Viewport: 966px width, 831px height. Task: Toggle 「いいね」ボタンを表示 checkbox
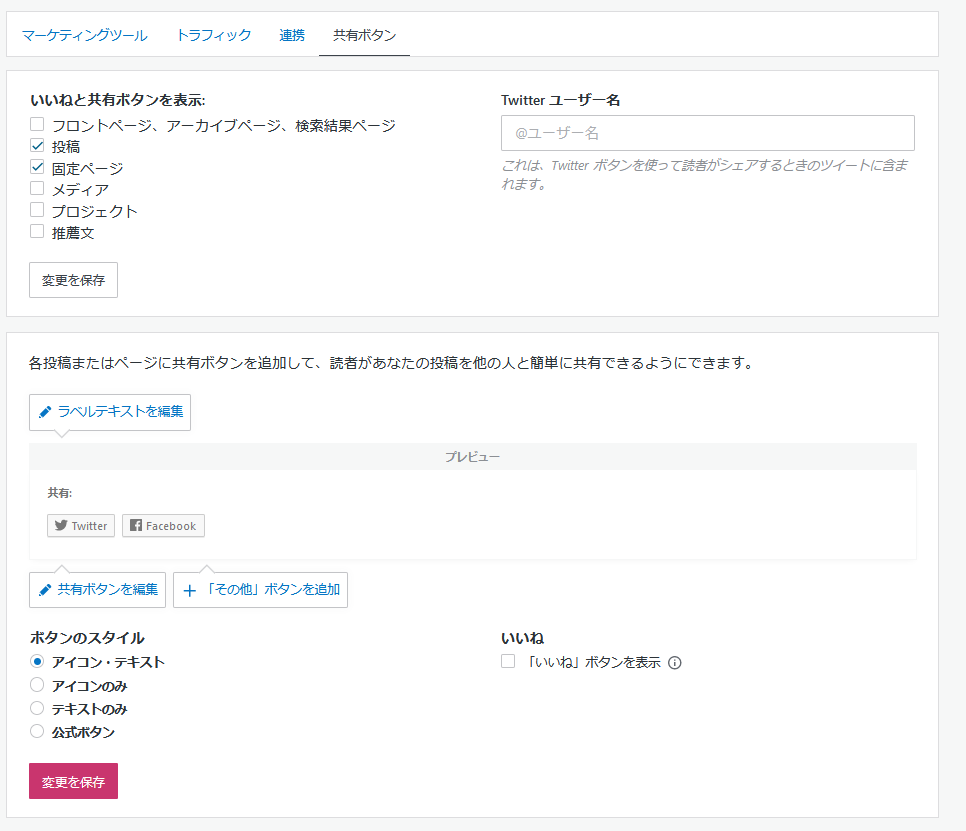click(x=508, y=661)
